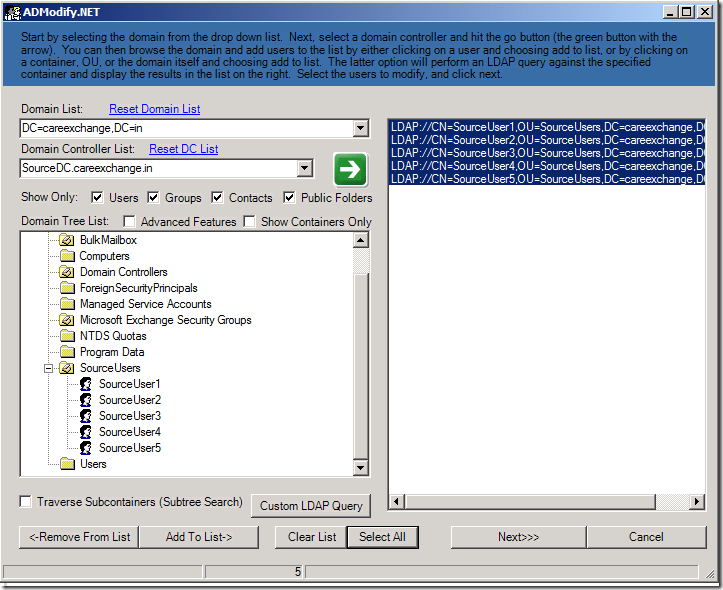Select SourceUser3 label in the domain tree
This screenshot has height=590, width=723.
(130, 416)
